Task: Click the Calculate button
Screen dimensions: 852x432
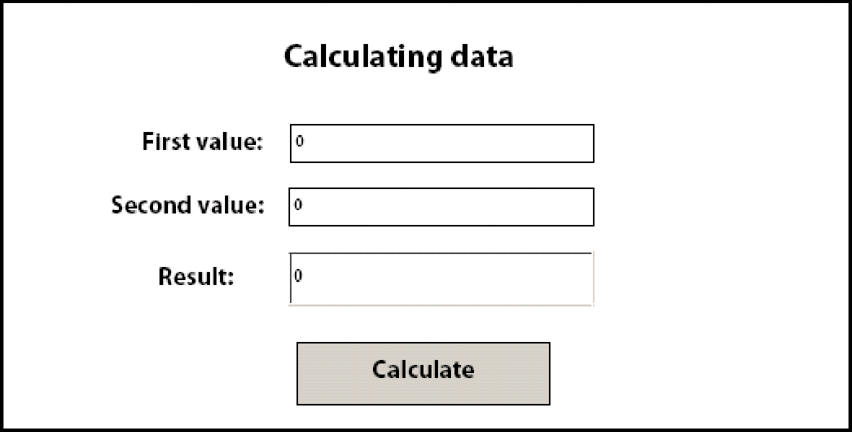Action: (423, 373)
